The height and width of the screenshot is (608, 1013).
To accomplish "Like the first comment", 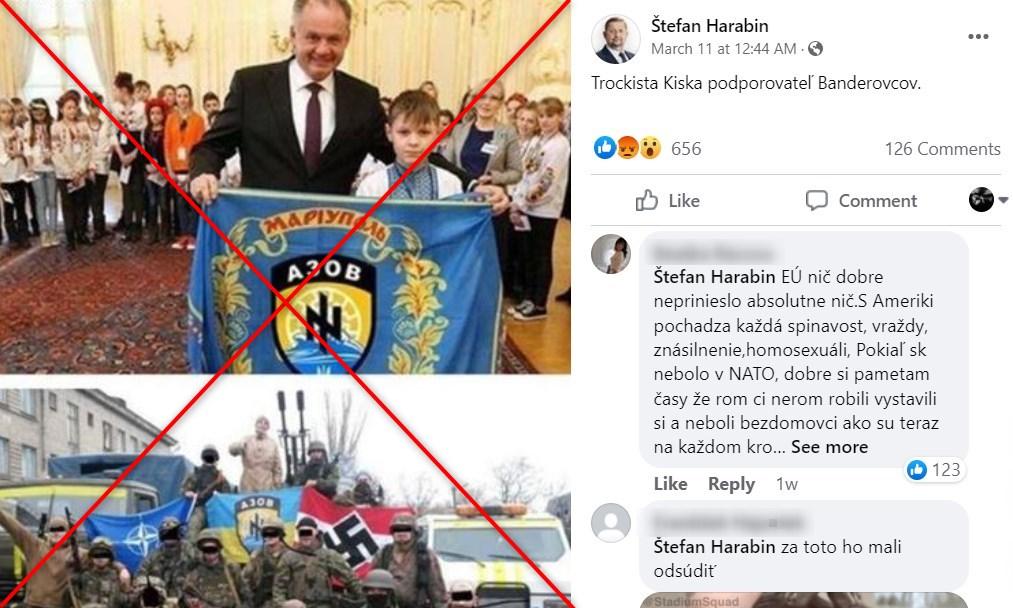I will coord(671,484).
